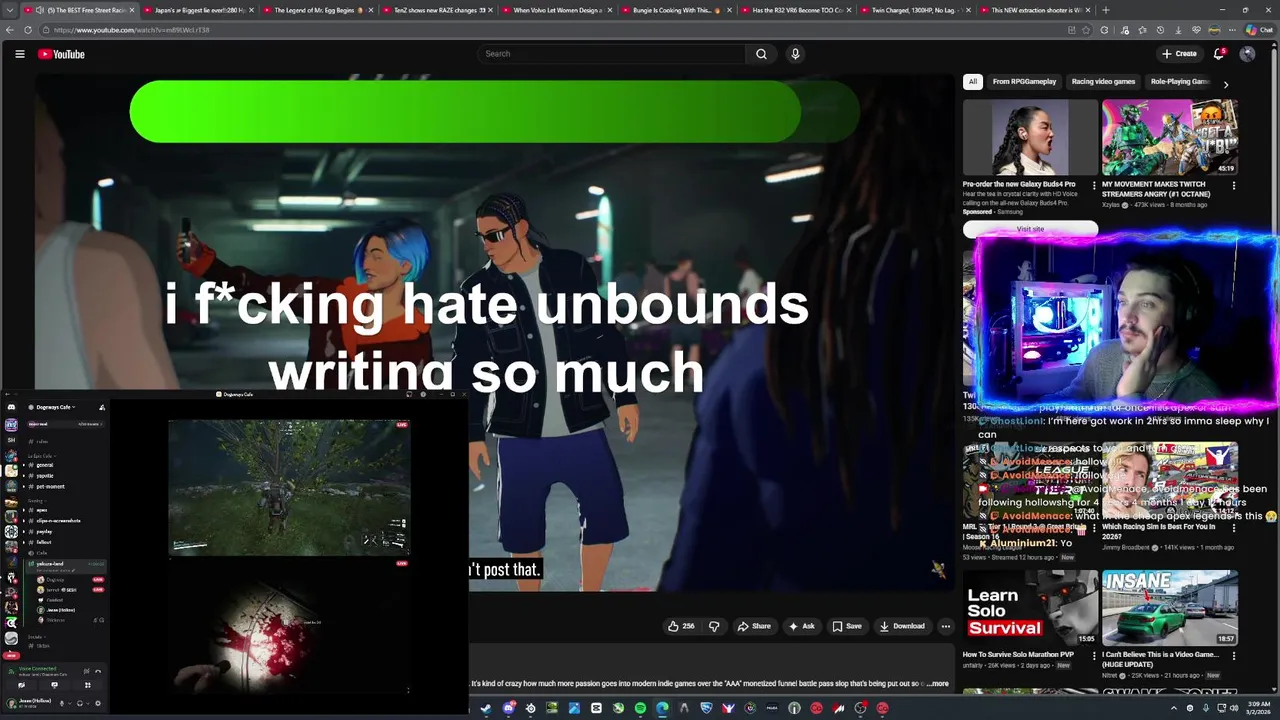1280x720 pixels.
Task: Expand Dogeways Cafe server dropdown
Action: click(55, 407)
